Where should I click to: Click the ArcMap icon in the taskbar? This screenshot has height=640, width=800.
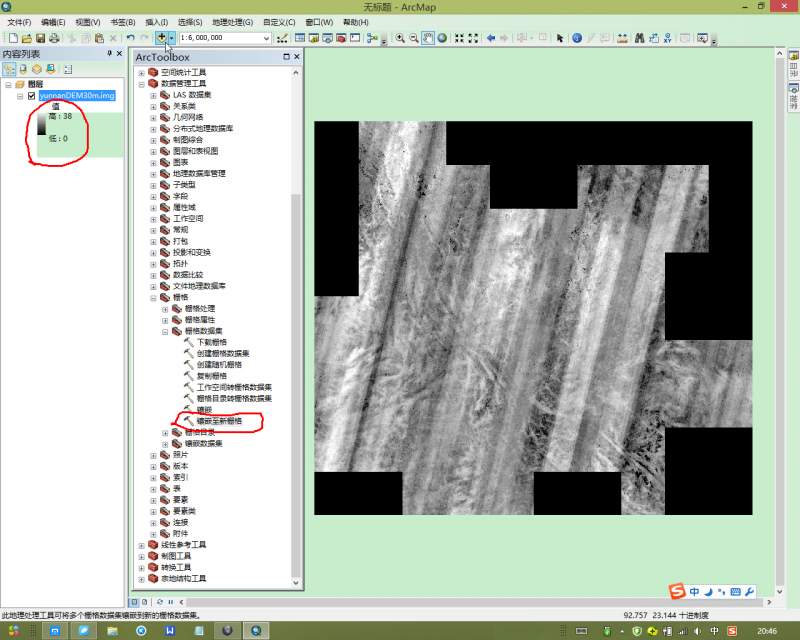pos(256,631)
